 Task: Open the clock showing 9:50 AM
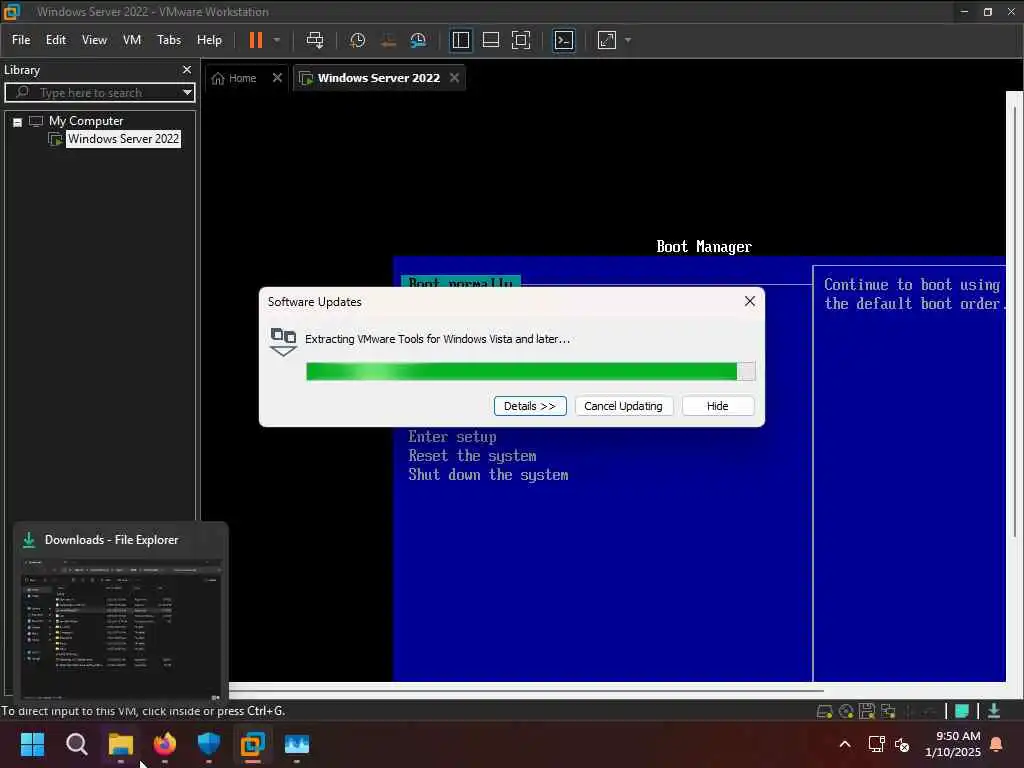tap(952, 744)
